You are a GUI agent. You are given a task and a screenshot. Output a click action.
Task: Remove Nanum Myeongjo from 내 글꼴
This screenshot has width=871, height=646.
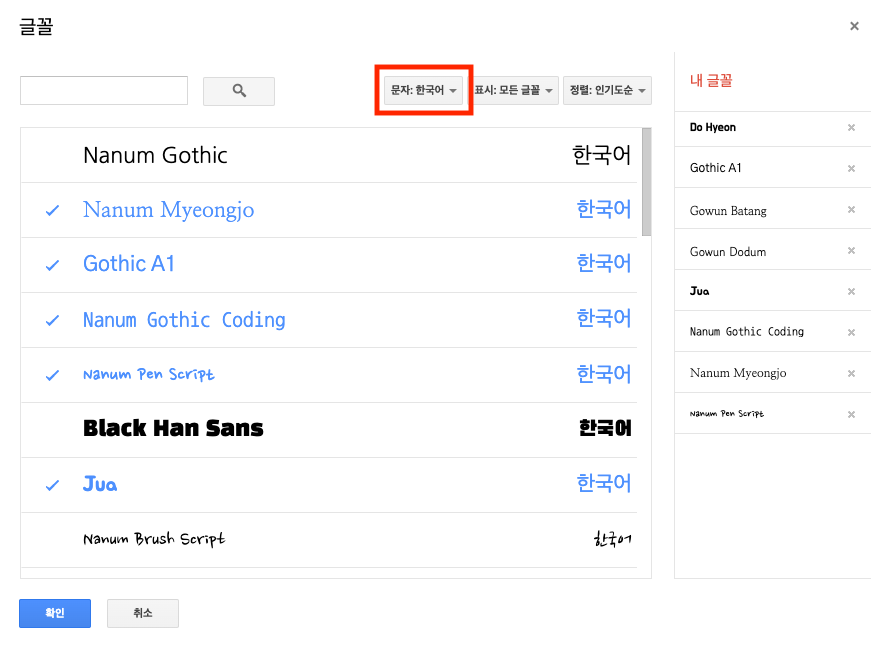click(x=851, y=374)
